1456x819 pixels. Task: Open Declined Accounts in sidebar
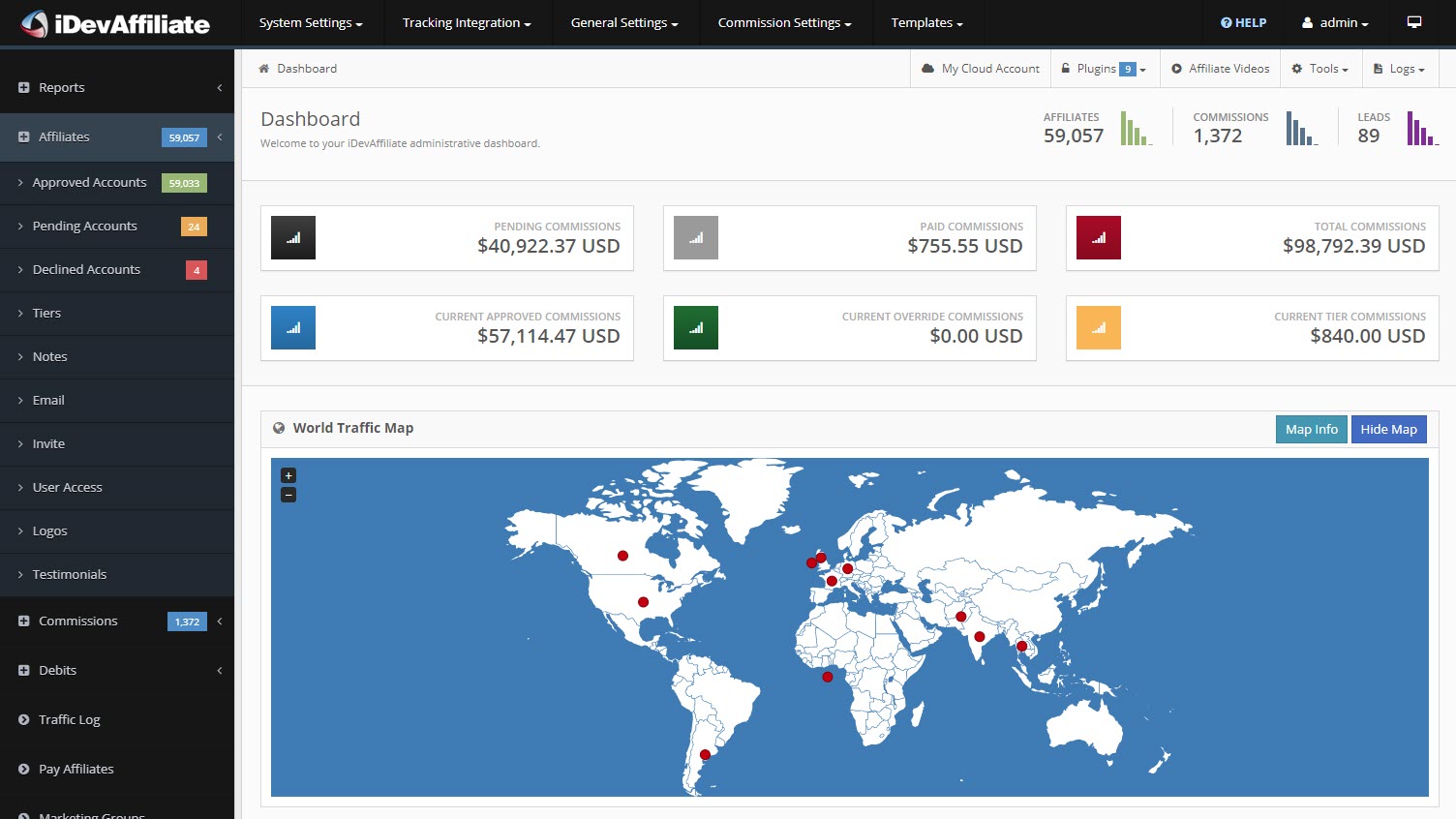click(117, 270)
